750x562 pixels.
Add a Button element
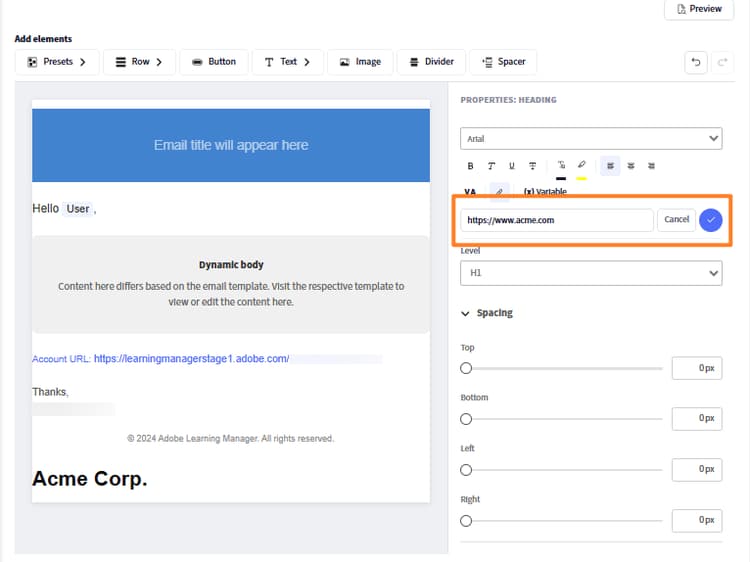point(214,62)
